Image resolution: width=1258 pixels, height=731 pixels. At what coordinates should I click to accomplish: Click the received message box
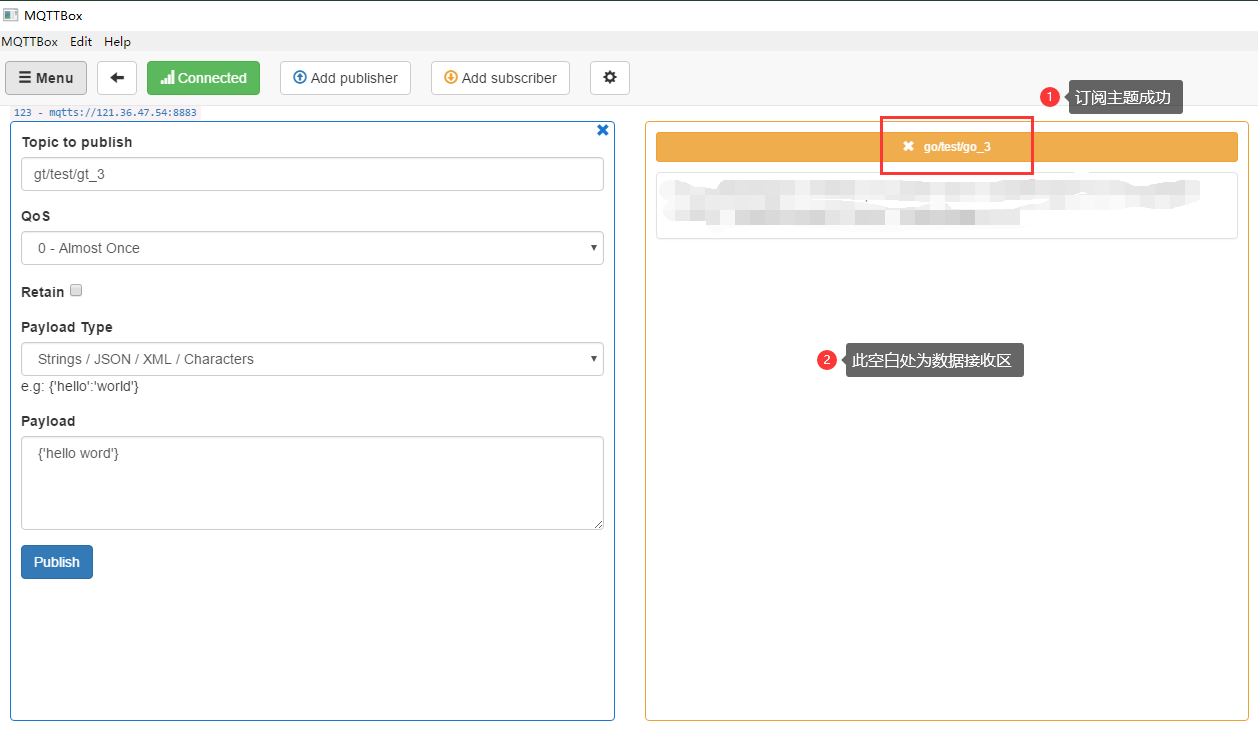(x=946, y=205)
